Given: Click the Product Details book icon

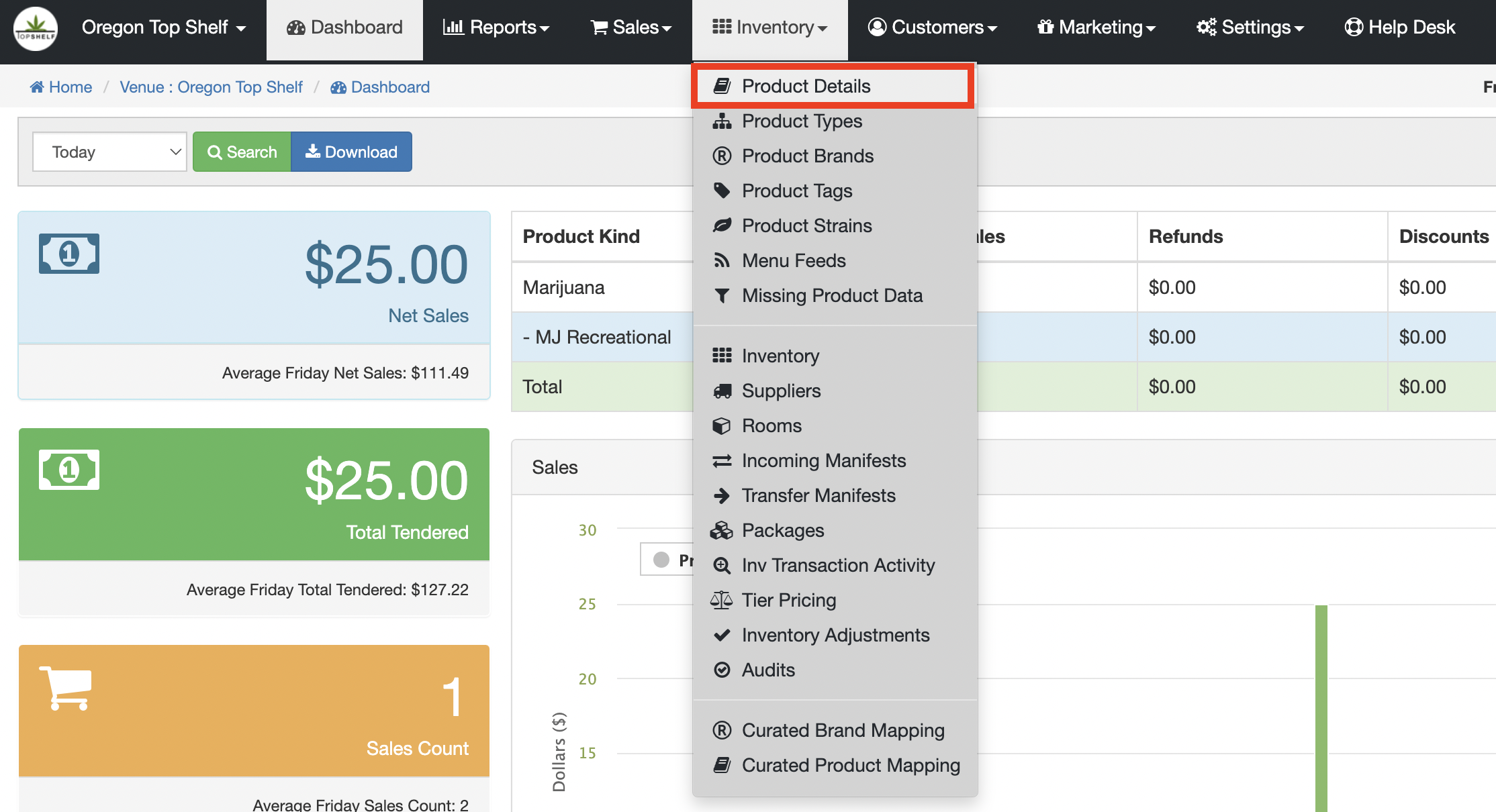Looking at the screenshot, I should [x=722, y=86].
